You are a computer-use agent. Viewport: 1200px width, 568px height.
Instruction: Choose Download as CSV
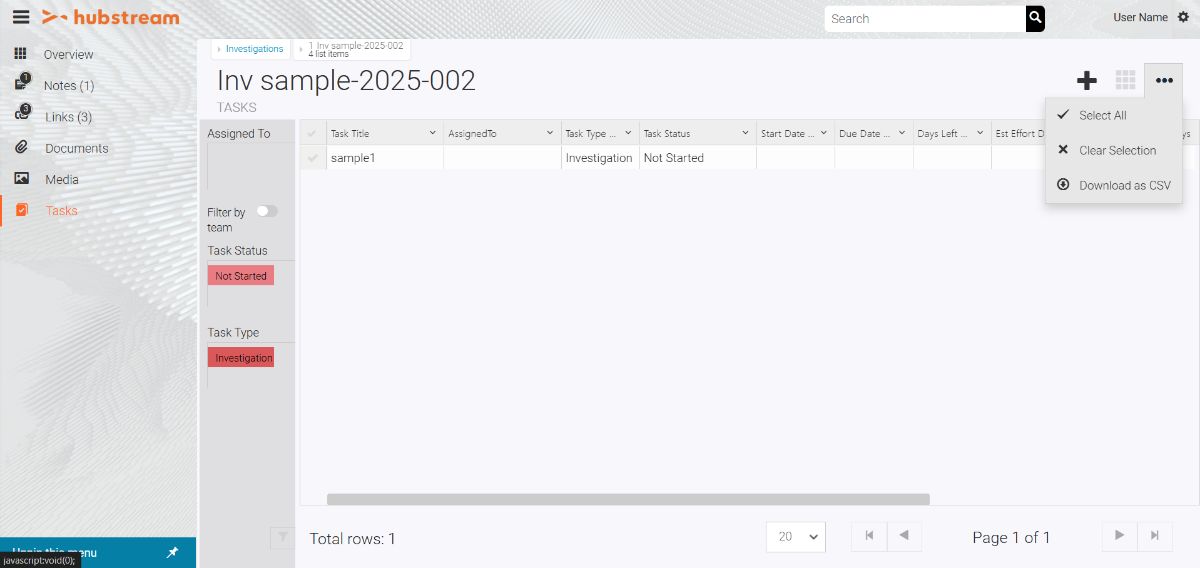[x=1114, y=185]
